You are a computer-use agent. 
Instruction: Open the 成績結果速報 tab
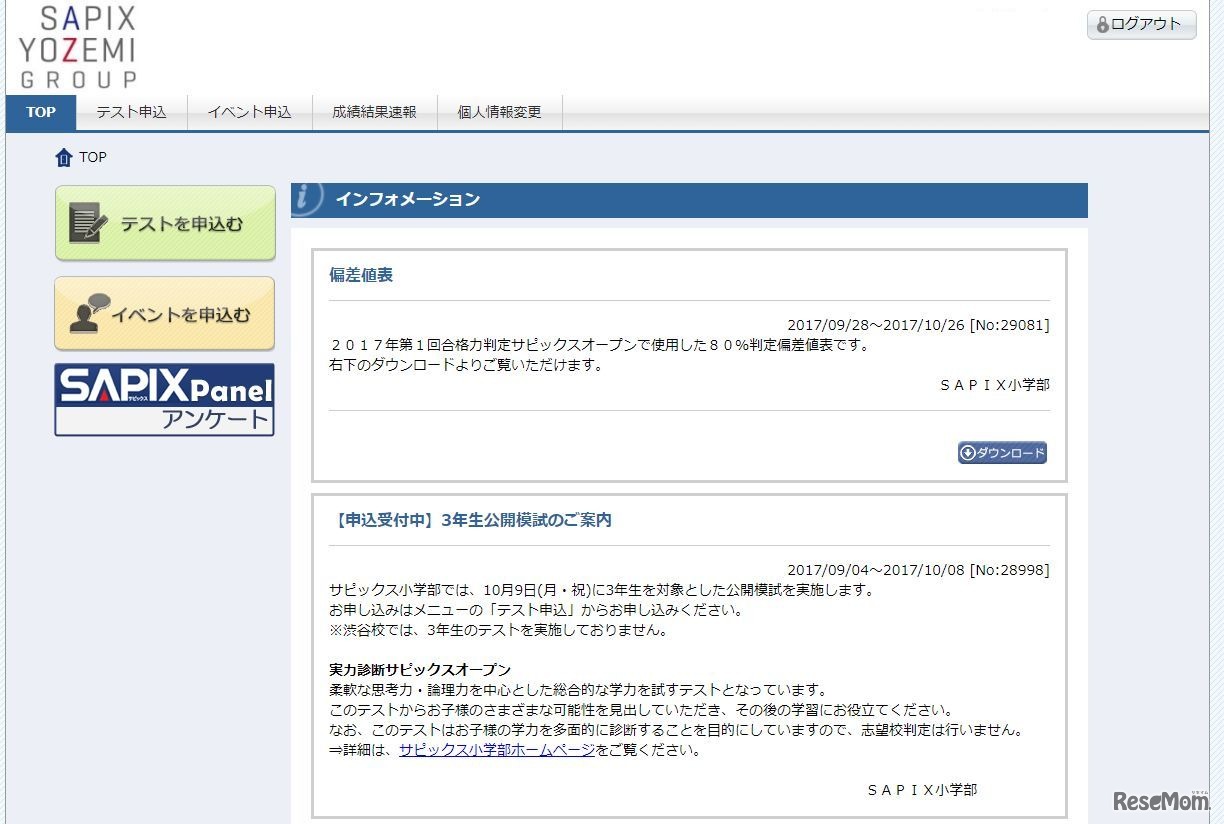(x=375, y=112)
